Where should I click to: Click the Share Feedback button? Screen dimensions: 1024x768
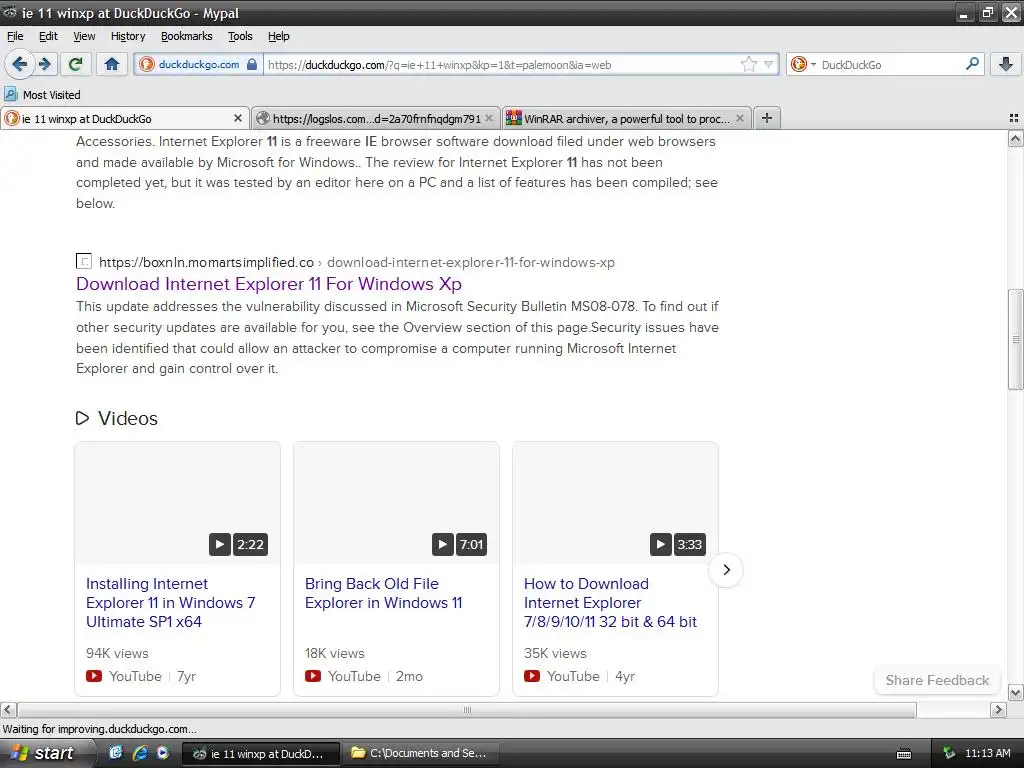click(x=937, y=680)
